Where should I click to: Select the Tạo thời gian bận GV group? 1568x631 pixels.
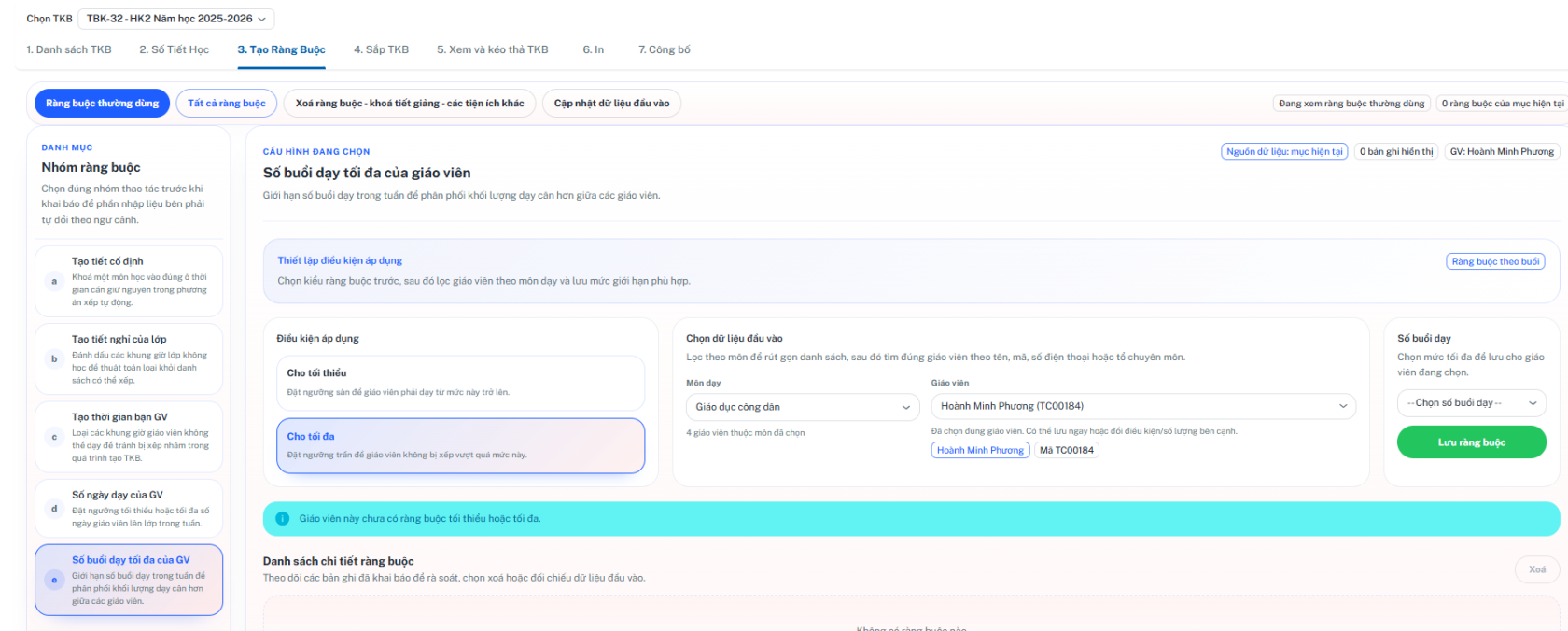click(x=129, y=437)
